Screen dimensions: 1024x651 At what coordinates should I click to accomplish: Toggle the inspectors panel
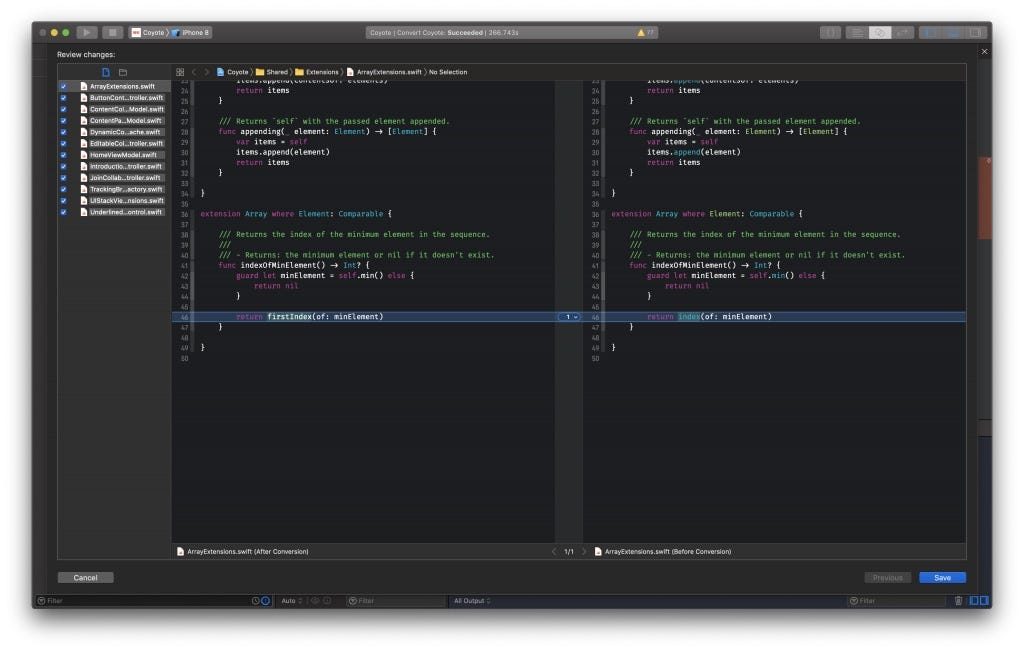[976, 32]
